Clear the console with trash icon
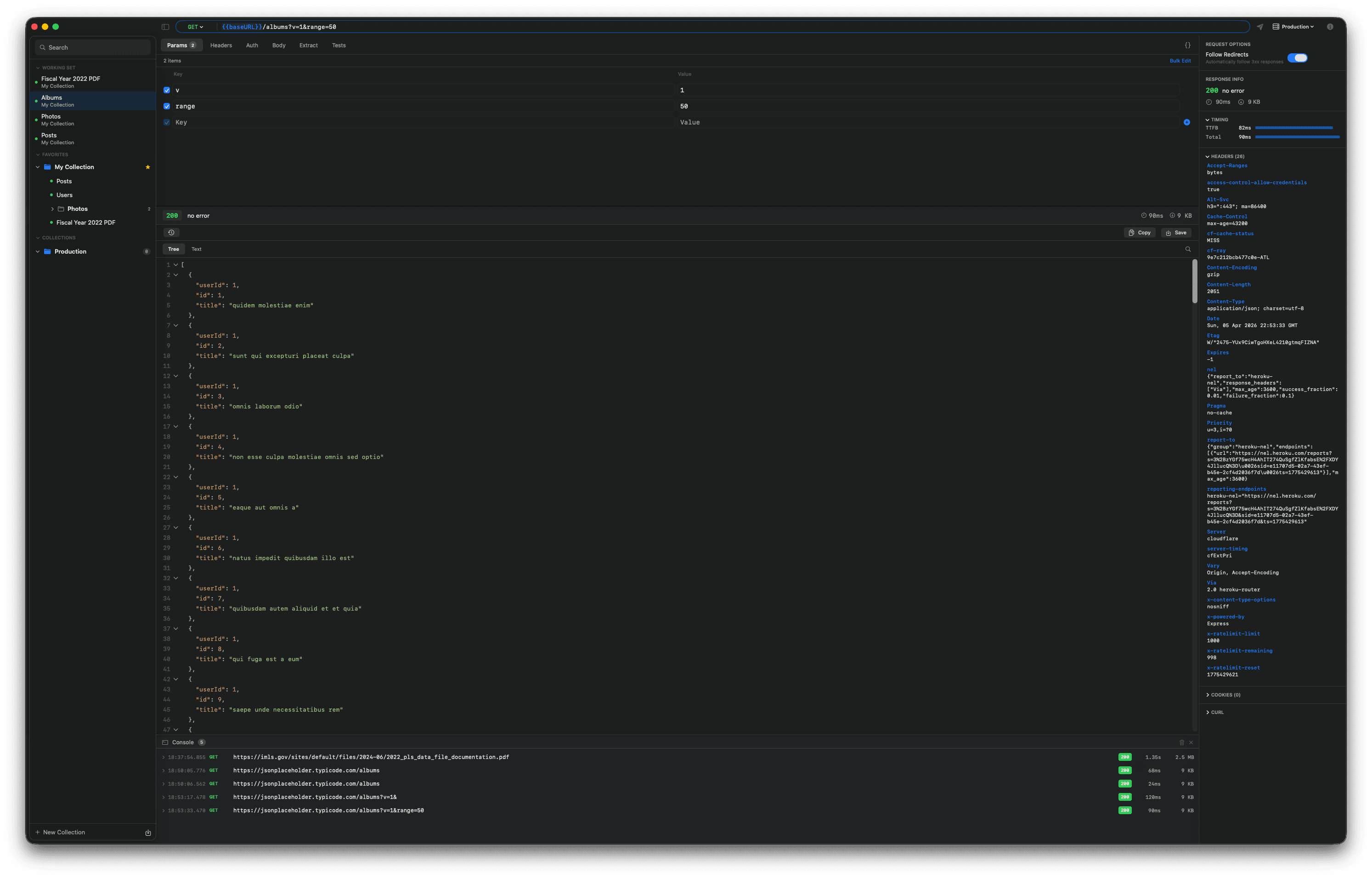 click(1182, 742)
